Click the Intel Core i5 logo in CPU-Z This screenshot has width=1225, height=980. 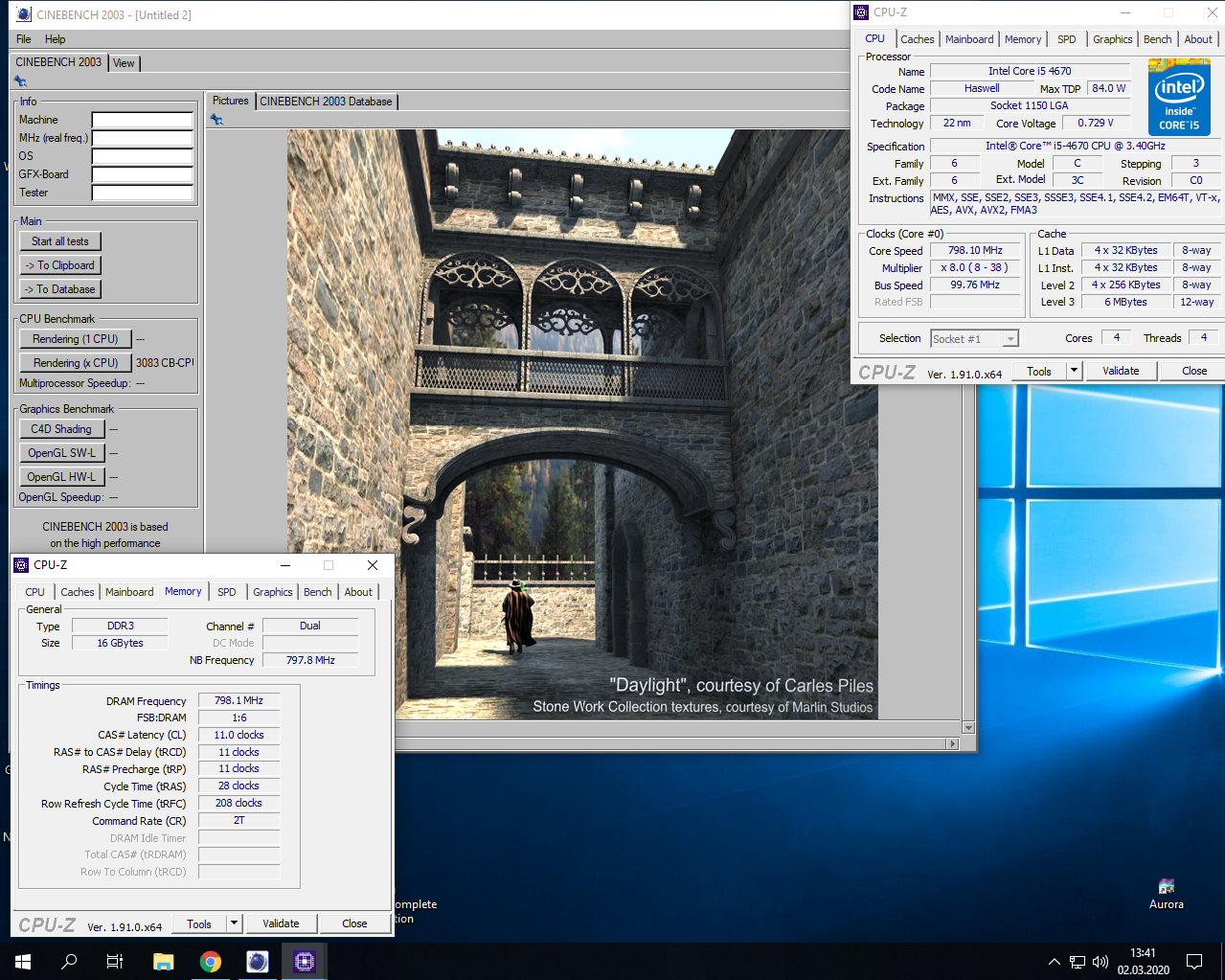[x=1179, y=98]
